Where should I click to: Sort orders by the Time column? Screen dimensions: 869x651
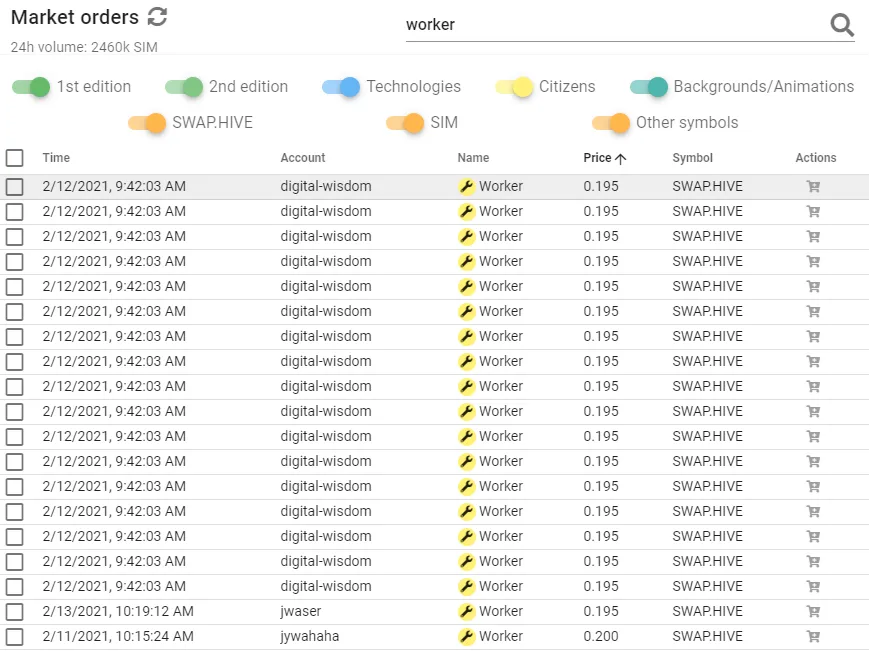pos(56,158)
